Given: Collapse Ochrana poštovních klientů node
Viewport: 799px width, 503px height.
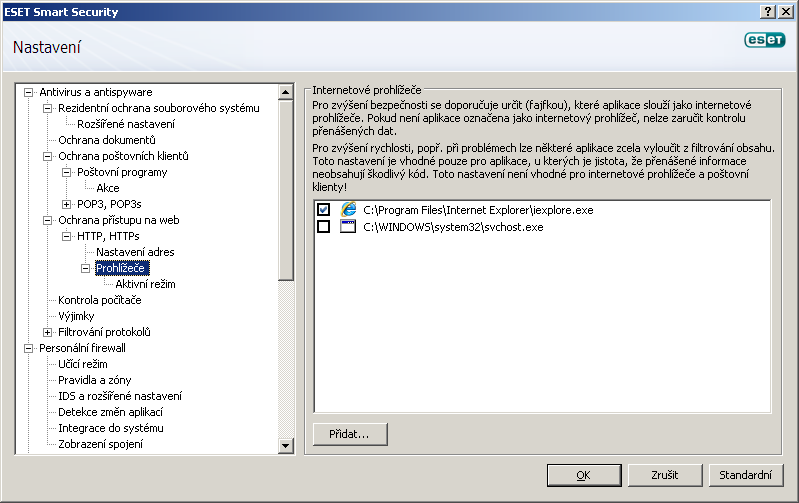Looking at the screenshot, I should (47, 156).
